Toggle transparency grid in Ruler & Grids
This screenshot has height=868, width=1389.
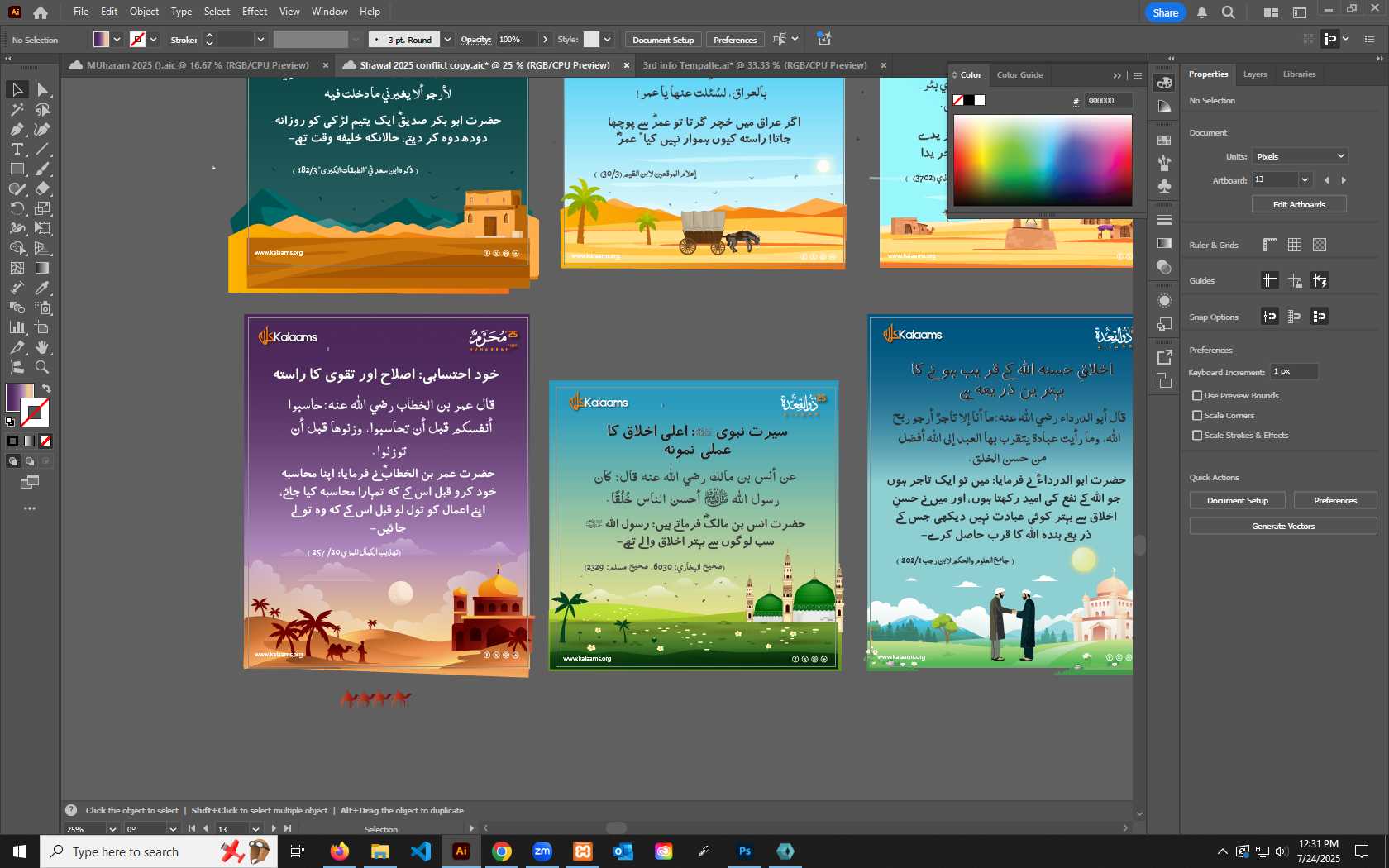coord(1320,245)
